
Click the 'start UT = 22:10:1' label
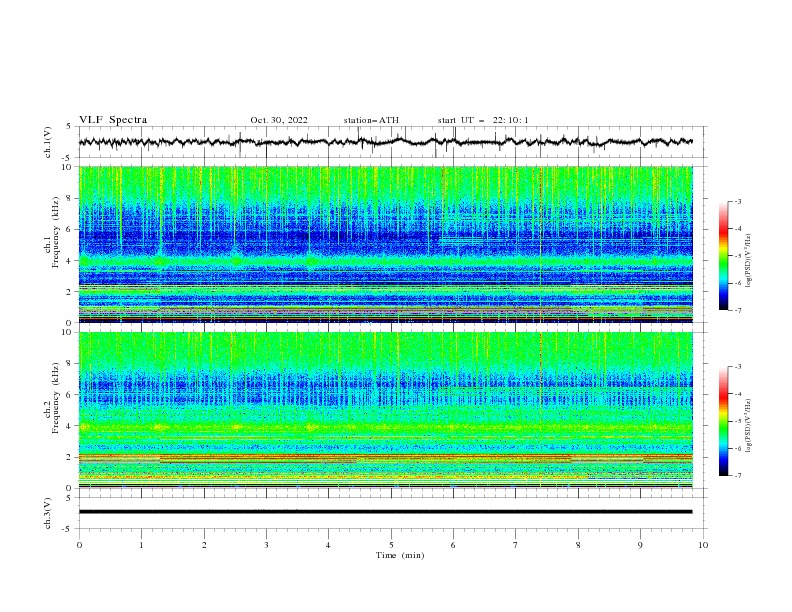point(483,120)
